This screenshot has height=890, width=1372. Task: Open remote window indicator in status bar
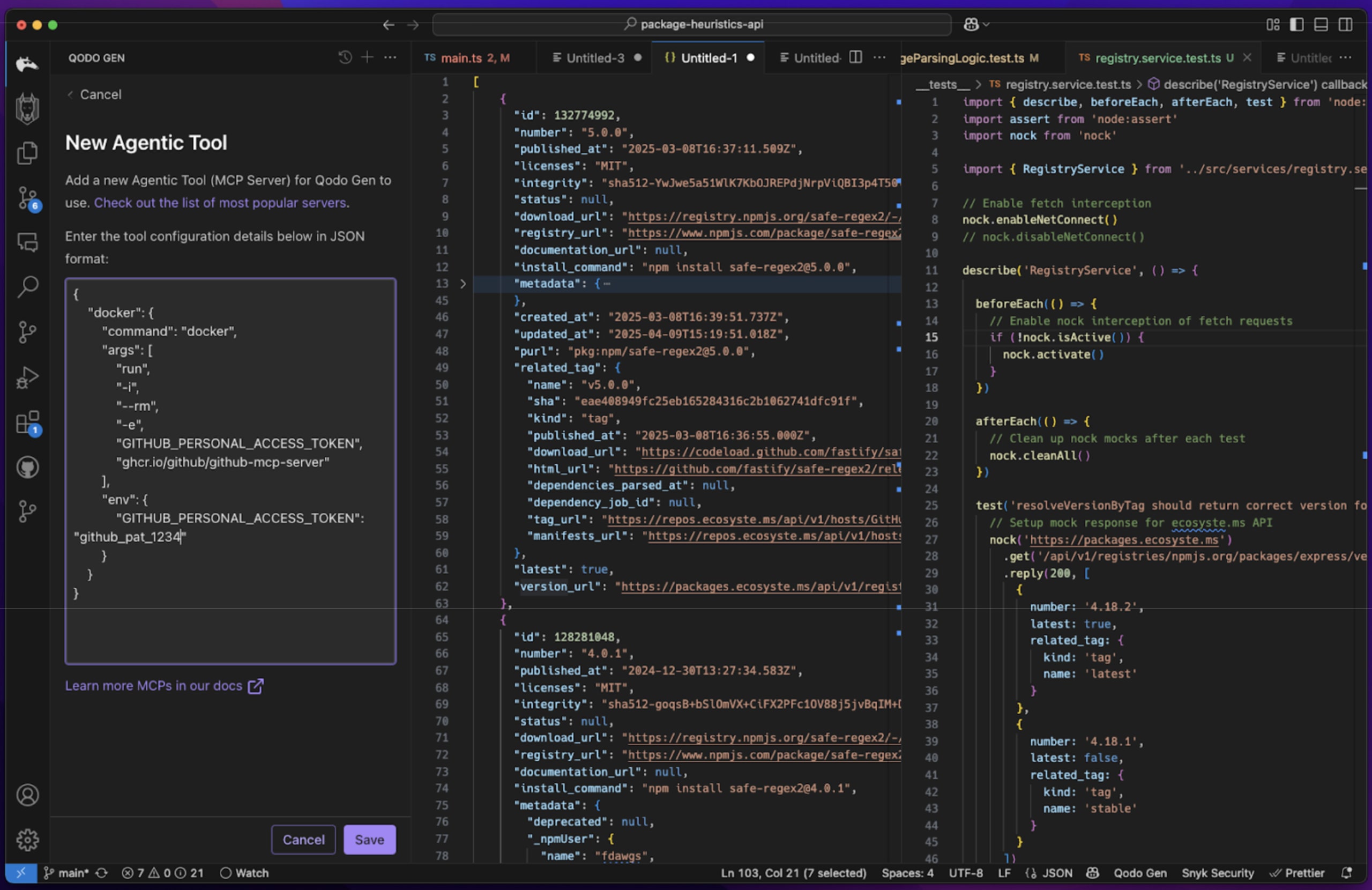pyautogui.click(x=21, y=873)
